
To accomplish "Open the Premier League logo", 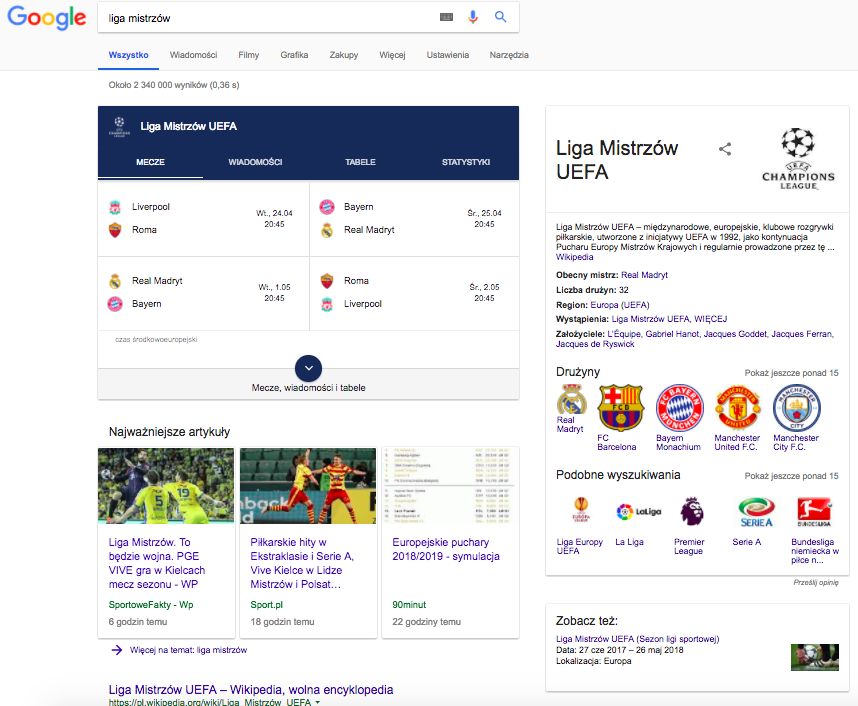I will (x=692, y=511).
